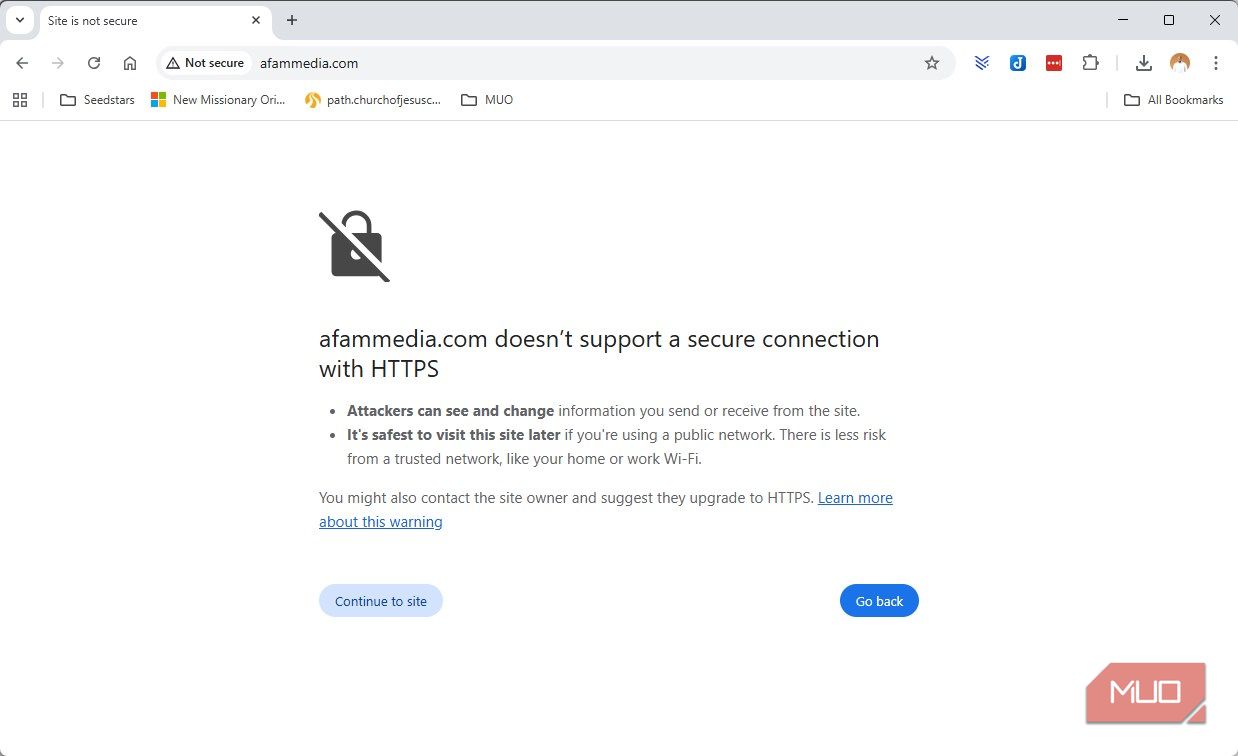Select the 'Site is not secure' tab
This screenshot has height=756, width=1238.
[x=140, y=20]
